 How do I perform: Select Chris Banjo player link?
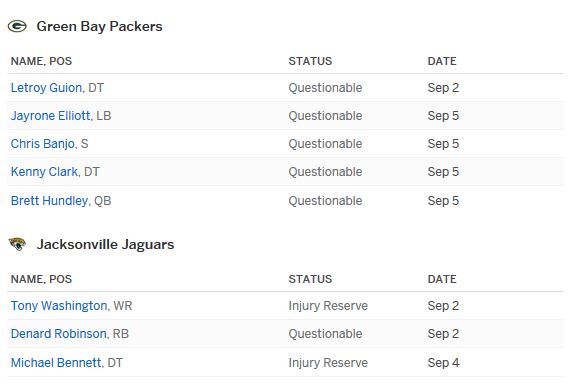pyautogui.click(x=43, y=144)
